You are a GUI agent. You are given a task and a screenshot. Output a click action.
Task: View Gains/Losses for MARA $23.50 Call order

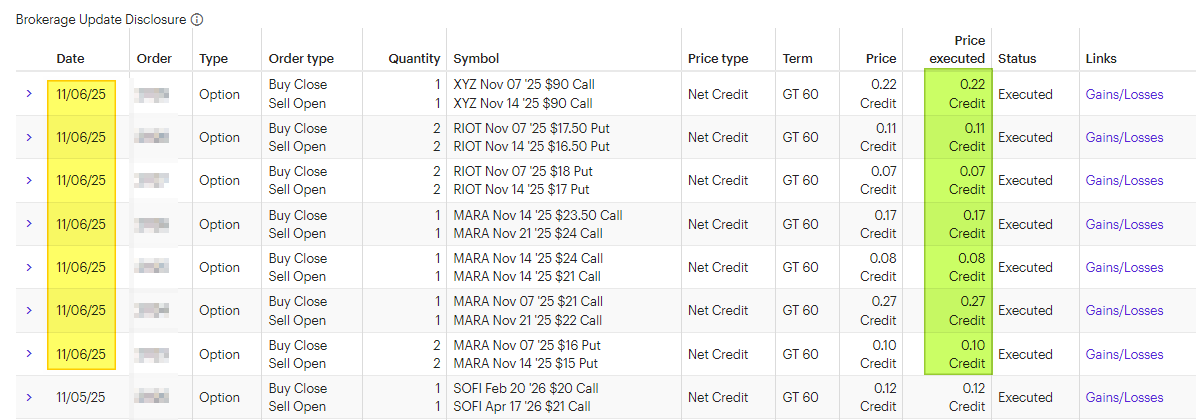coord(1124,224)
